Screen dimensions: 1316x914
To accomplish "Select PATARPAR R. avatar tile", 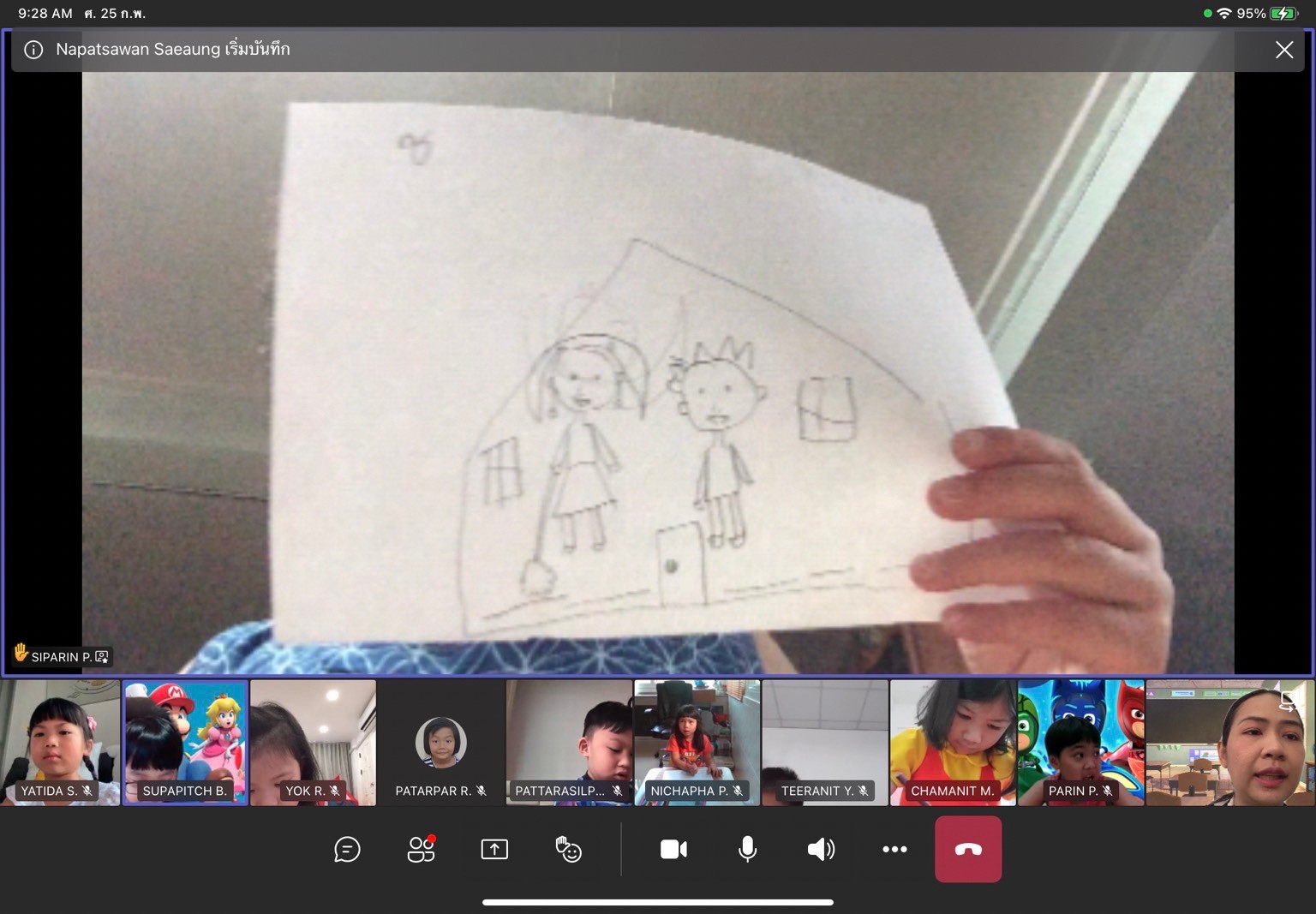I will 441,743.
